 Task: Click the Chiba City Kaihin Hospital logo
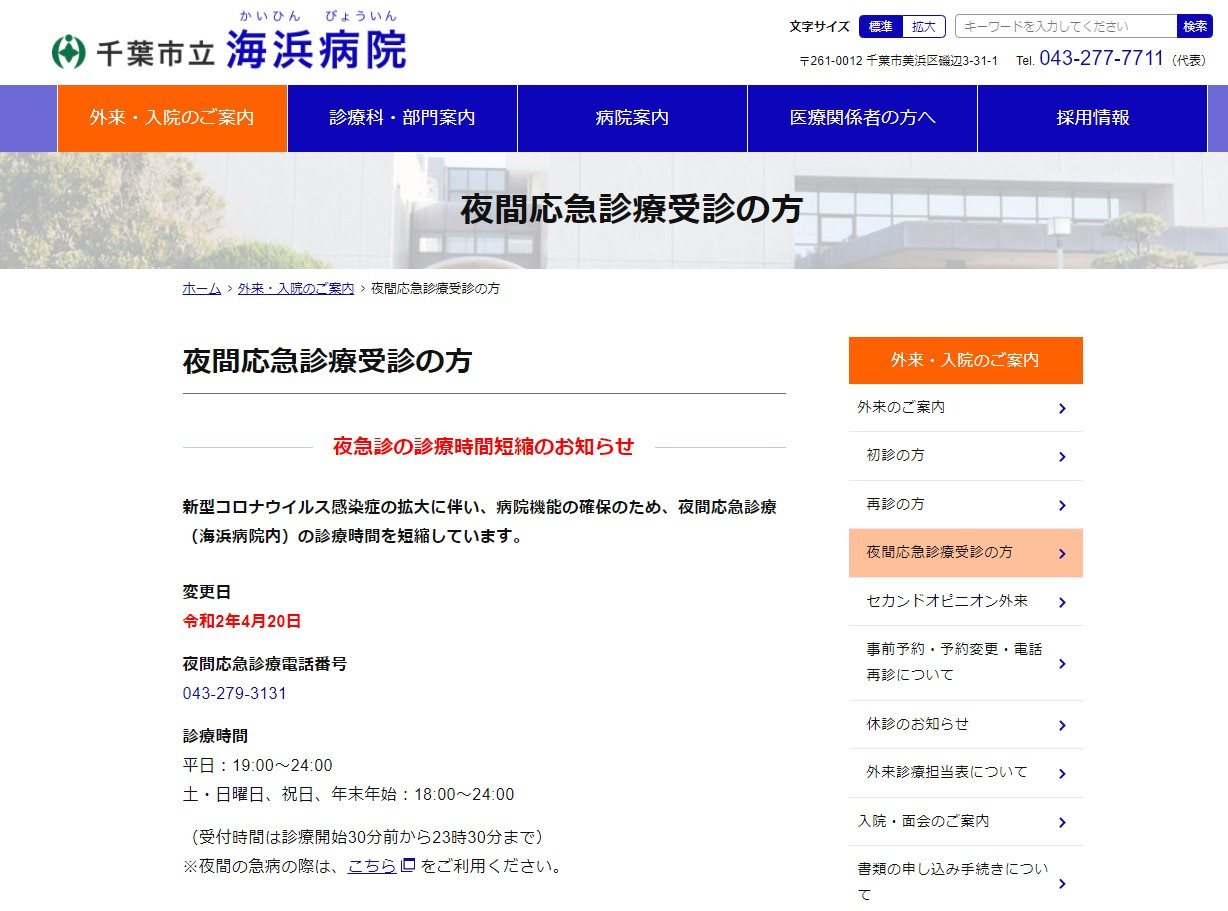coord(229,47)
